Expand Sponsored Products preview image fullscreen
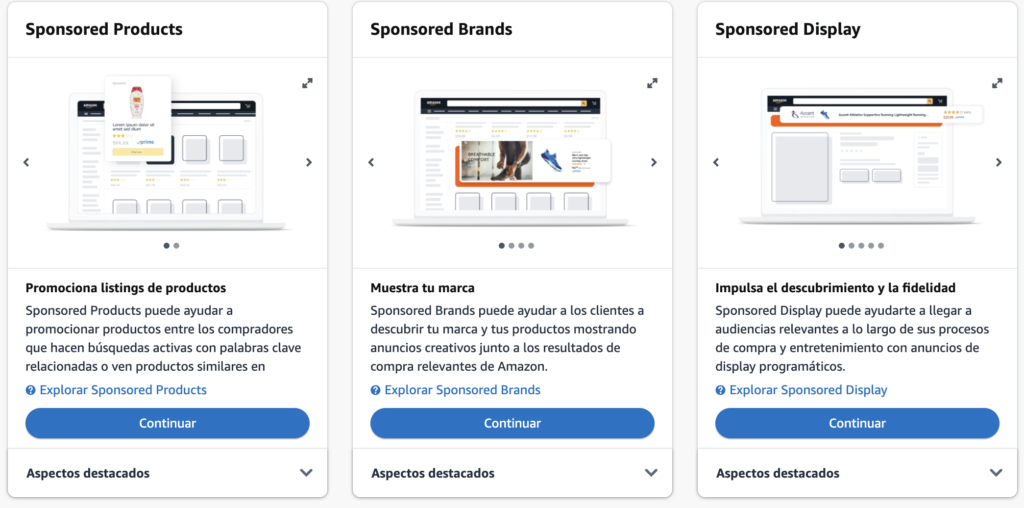 [x=308, y=83]
